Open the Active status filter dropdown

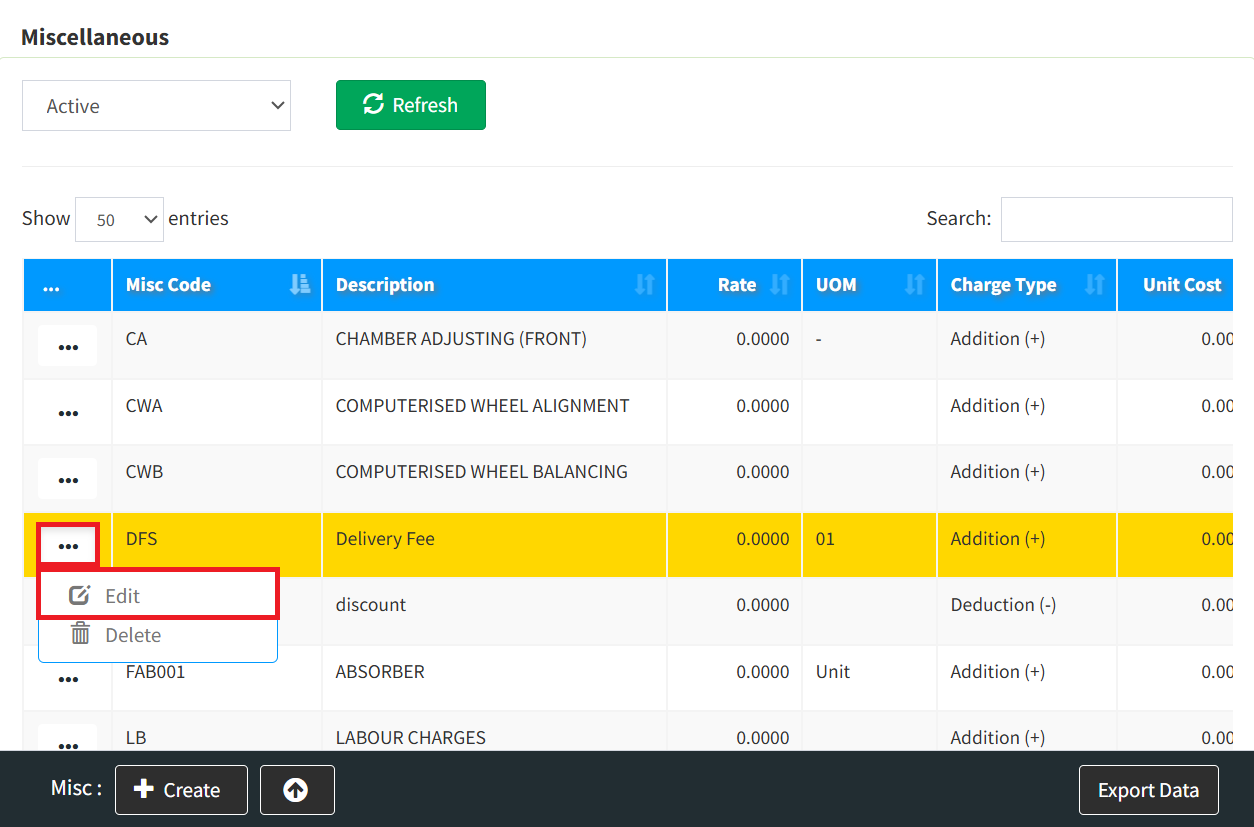(157, 106)
